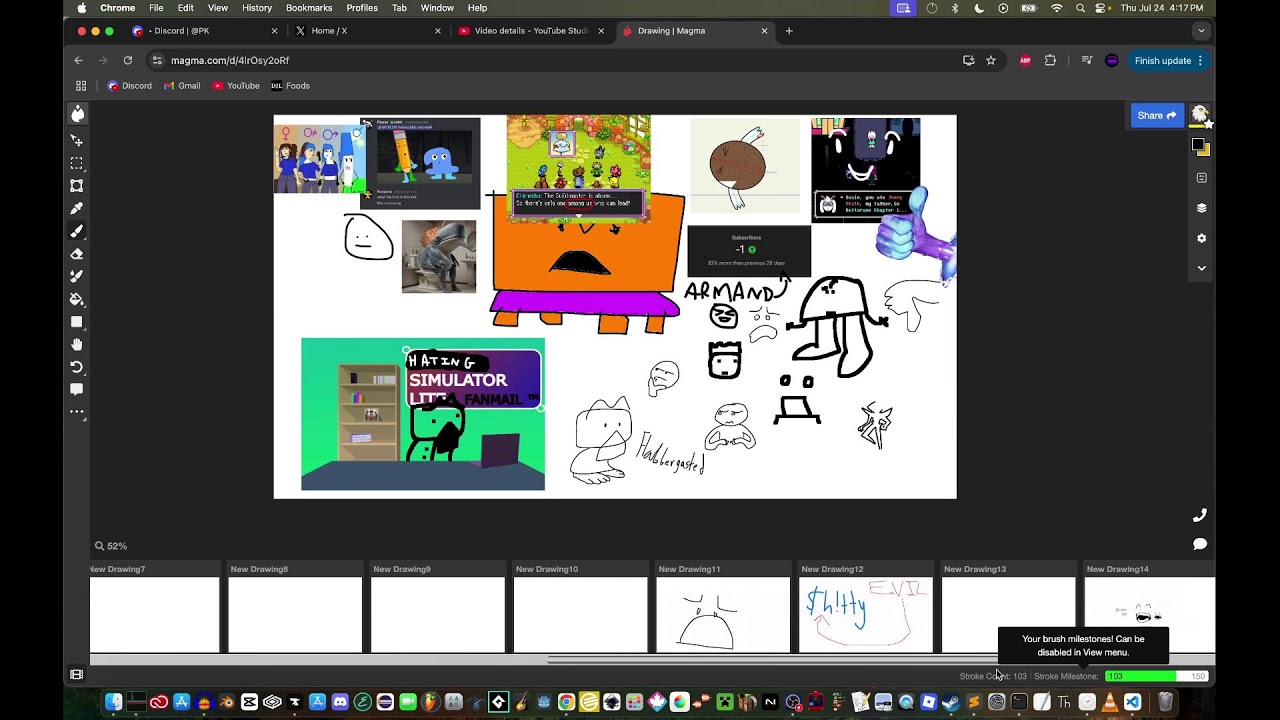The width and height of the screenshot is (1280, 720).
Task: Open a new Chrome tab
Action: point(789,31)
